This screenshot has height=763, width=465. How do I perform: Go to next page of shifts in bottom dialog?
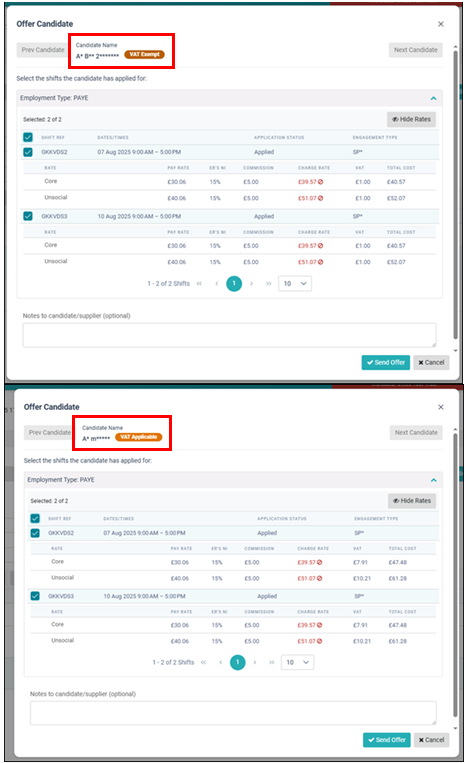click(x=254, y=662)
